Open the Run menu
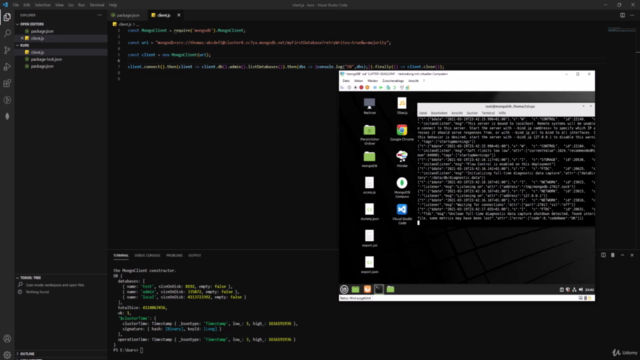The image size is (640, 360). click(x=81, y=5)
